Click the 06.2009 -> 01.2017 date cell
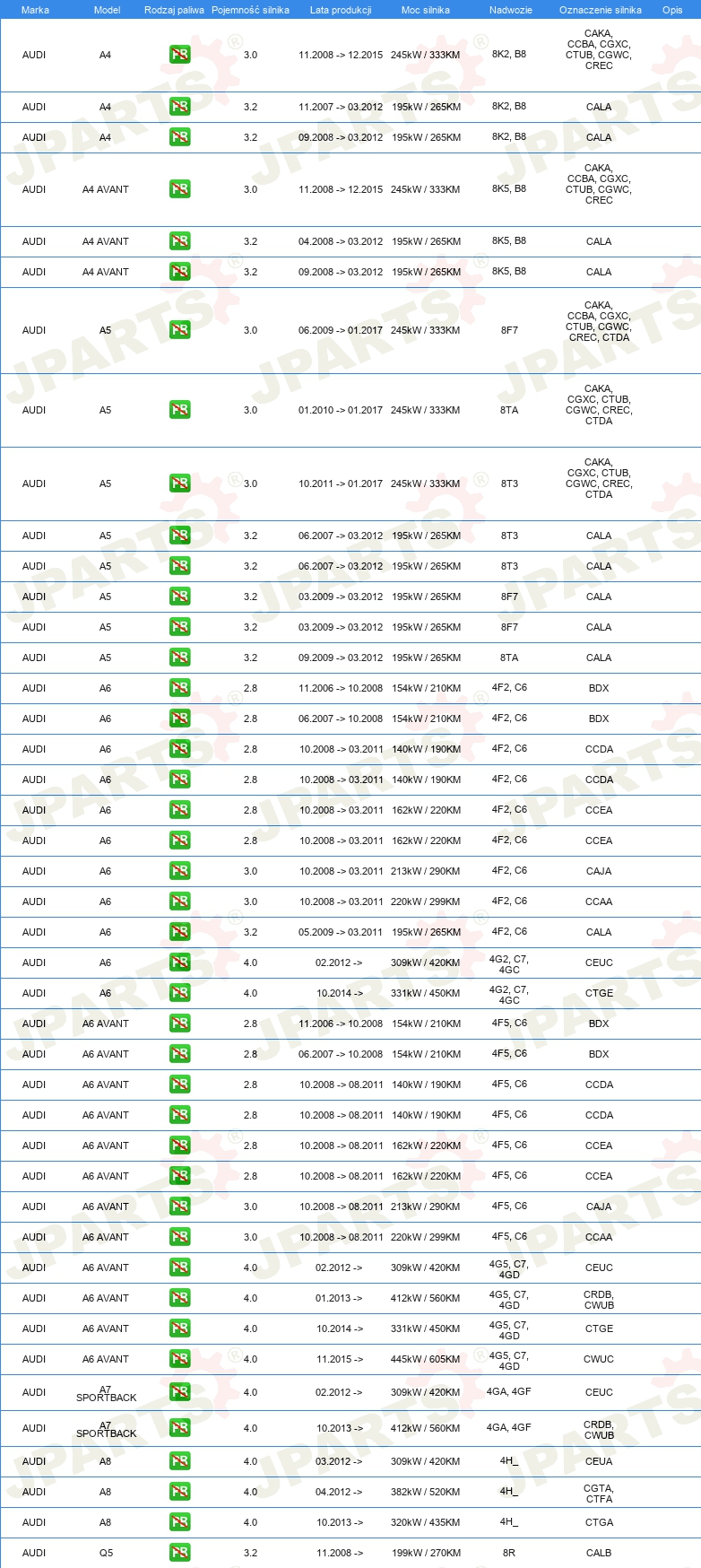The image size is (701, 1568). pos(341,330)
